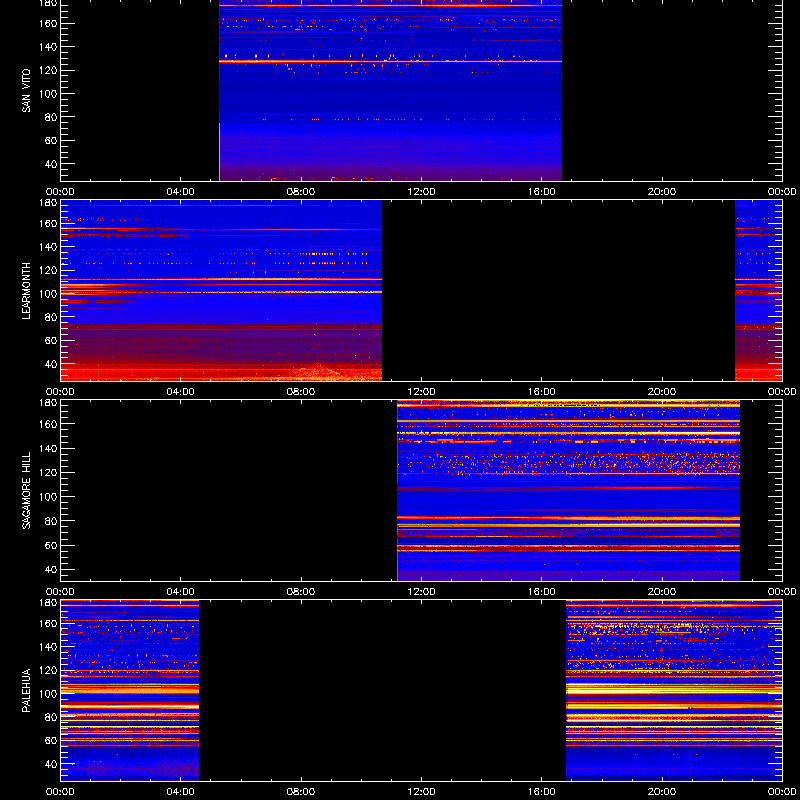Click the 100 frequency label on Sagamore Hill axis
800x800 pixels.
(47, 497)
